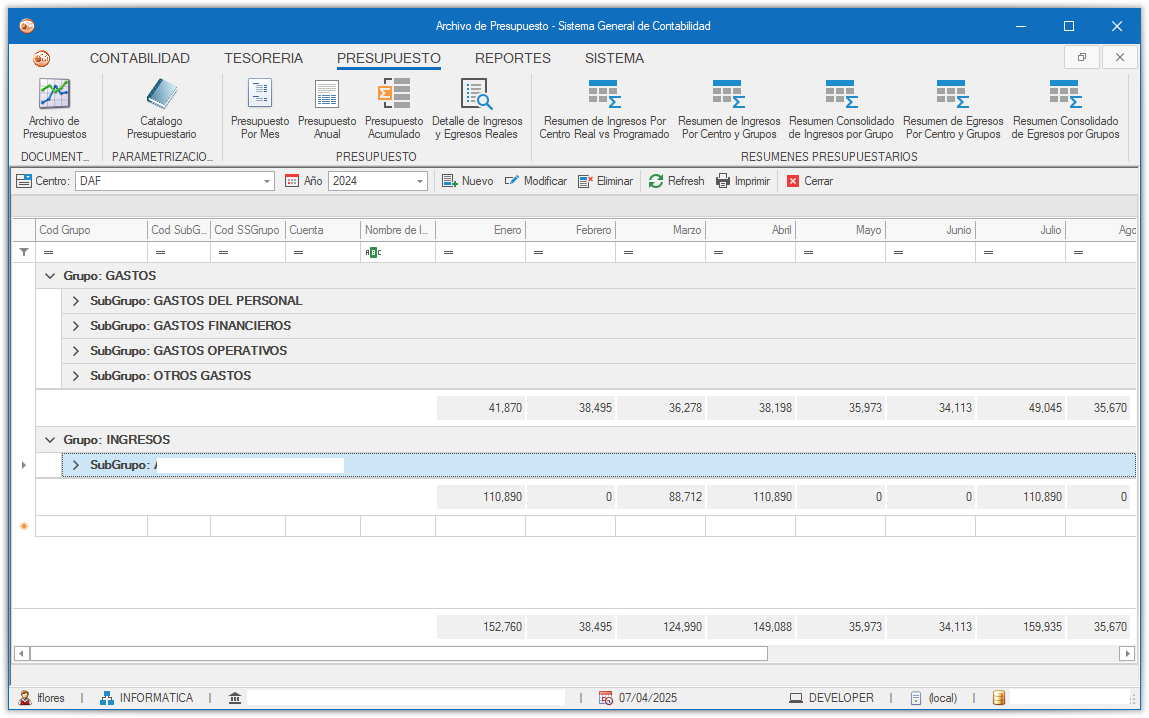Viewport: 1149px width, 718px height.
Task: Sort by the Cuenta column header
Action: (322, 230)
